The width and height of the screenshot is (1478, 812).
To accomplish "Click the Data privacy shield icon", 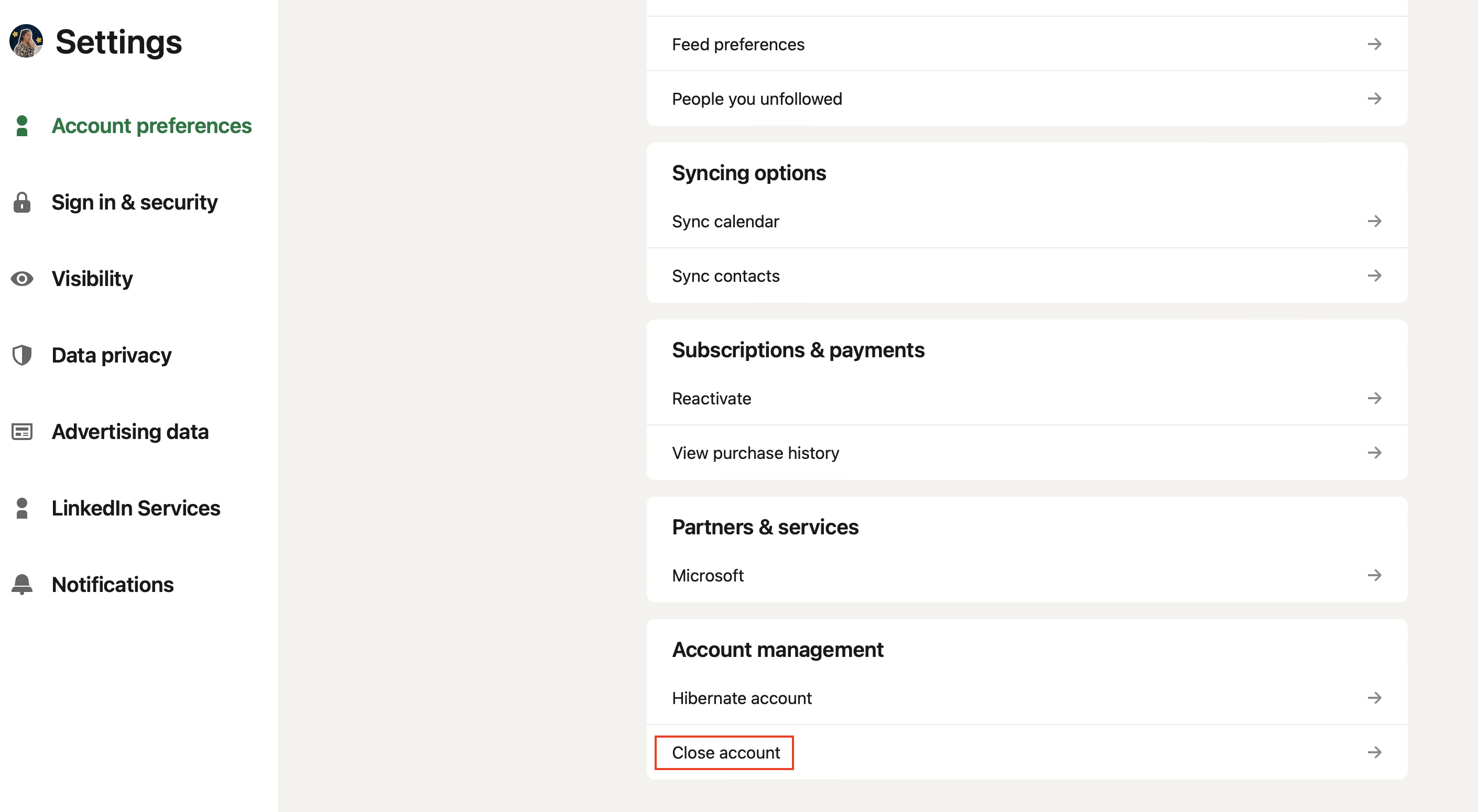I will click(23, 354).
